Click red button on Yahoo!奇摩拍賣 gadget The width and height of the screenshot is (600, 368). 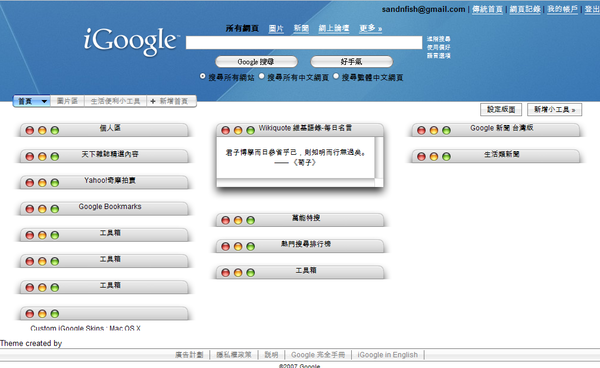pyautogui.click(x=30, y=183)
